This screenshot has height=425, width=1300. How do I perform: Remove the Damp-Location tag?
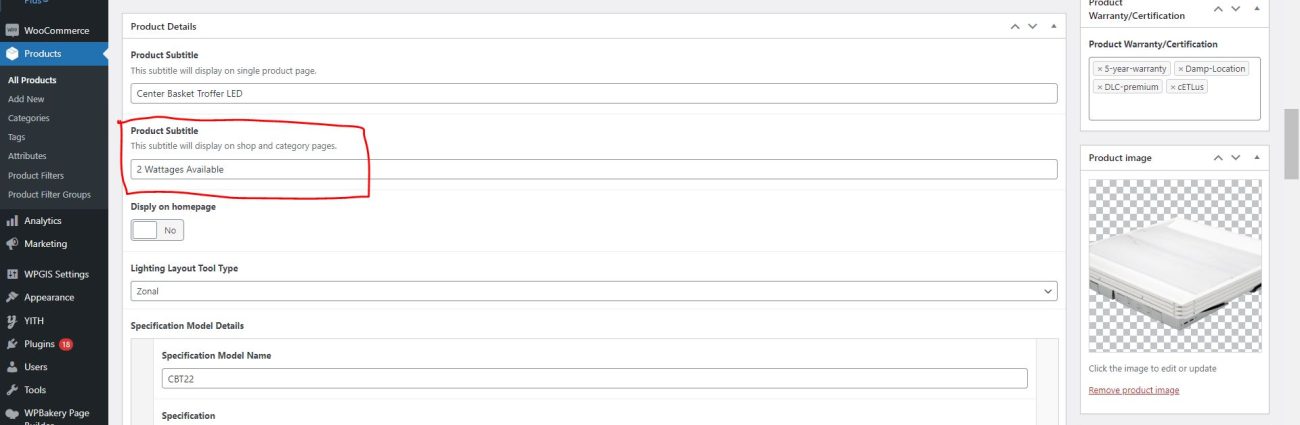(x=1180, y=69)
